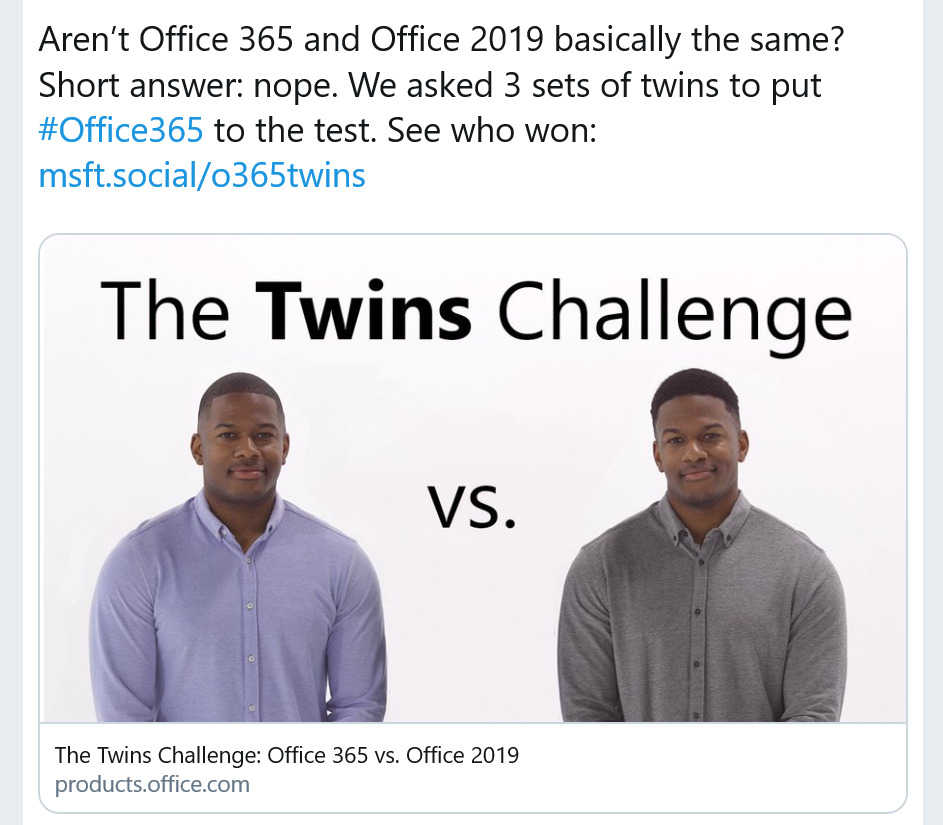This screenshot has width=943, height=825.
Task: Open the msft.social/o365twins link
Action: [x=202, y=176]
